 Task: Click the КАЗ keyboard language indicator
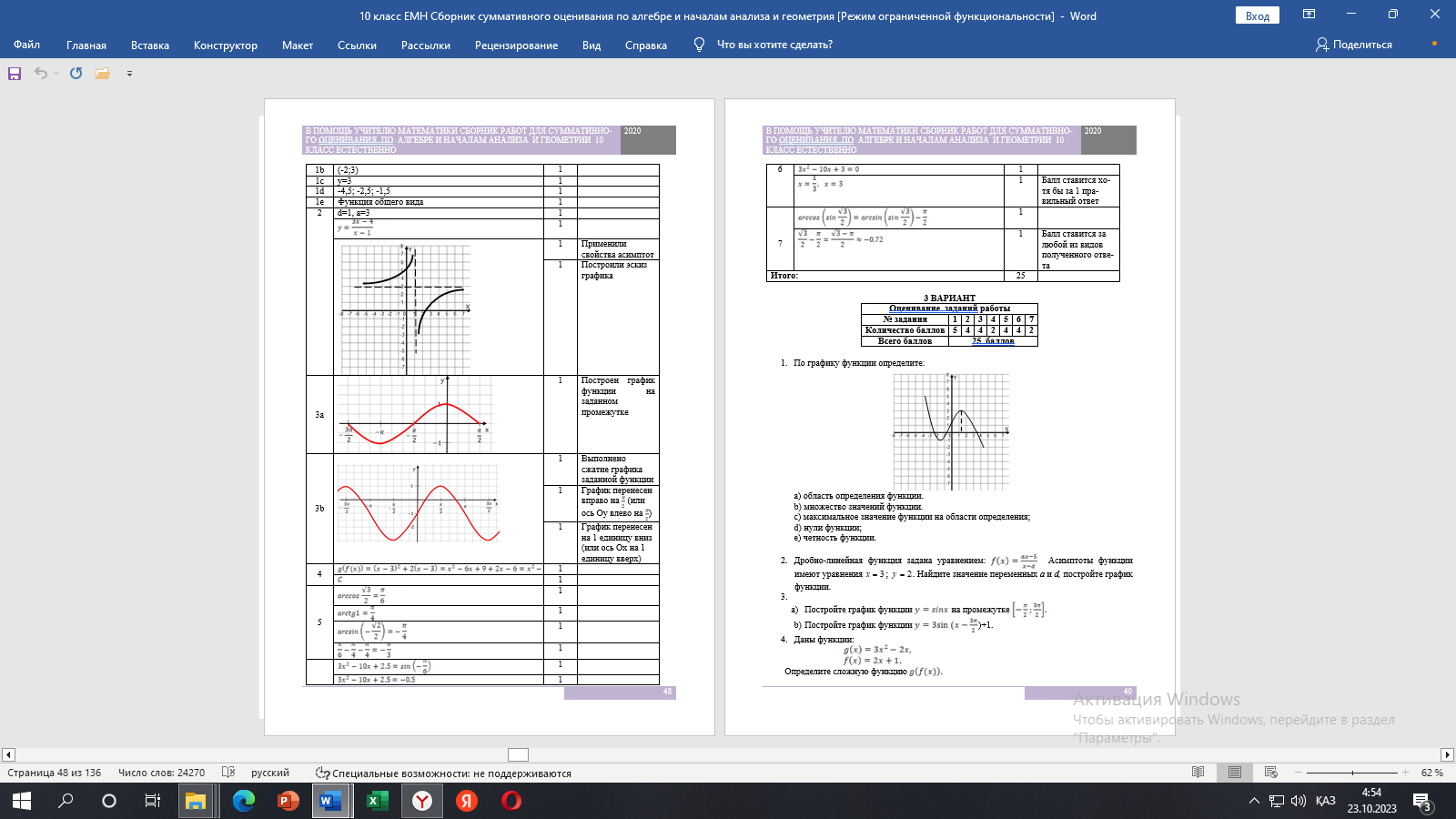point(1326,801)
